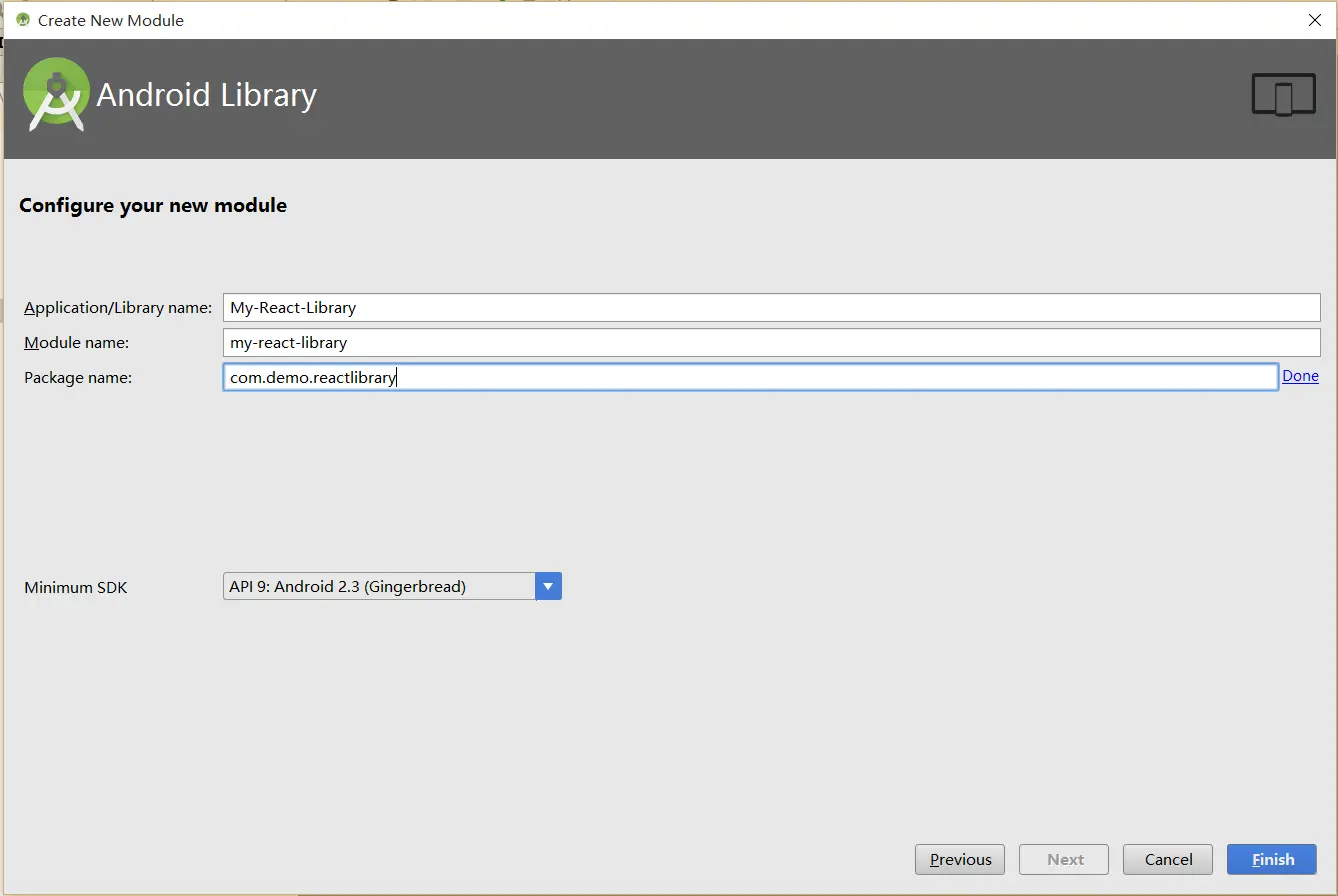
Task: Open the Minimum SDK dropdown arrow
Action: pyautogui.click(x=548, y=586)
